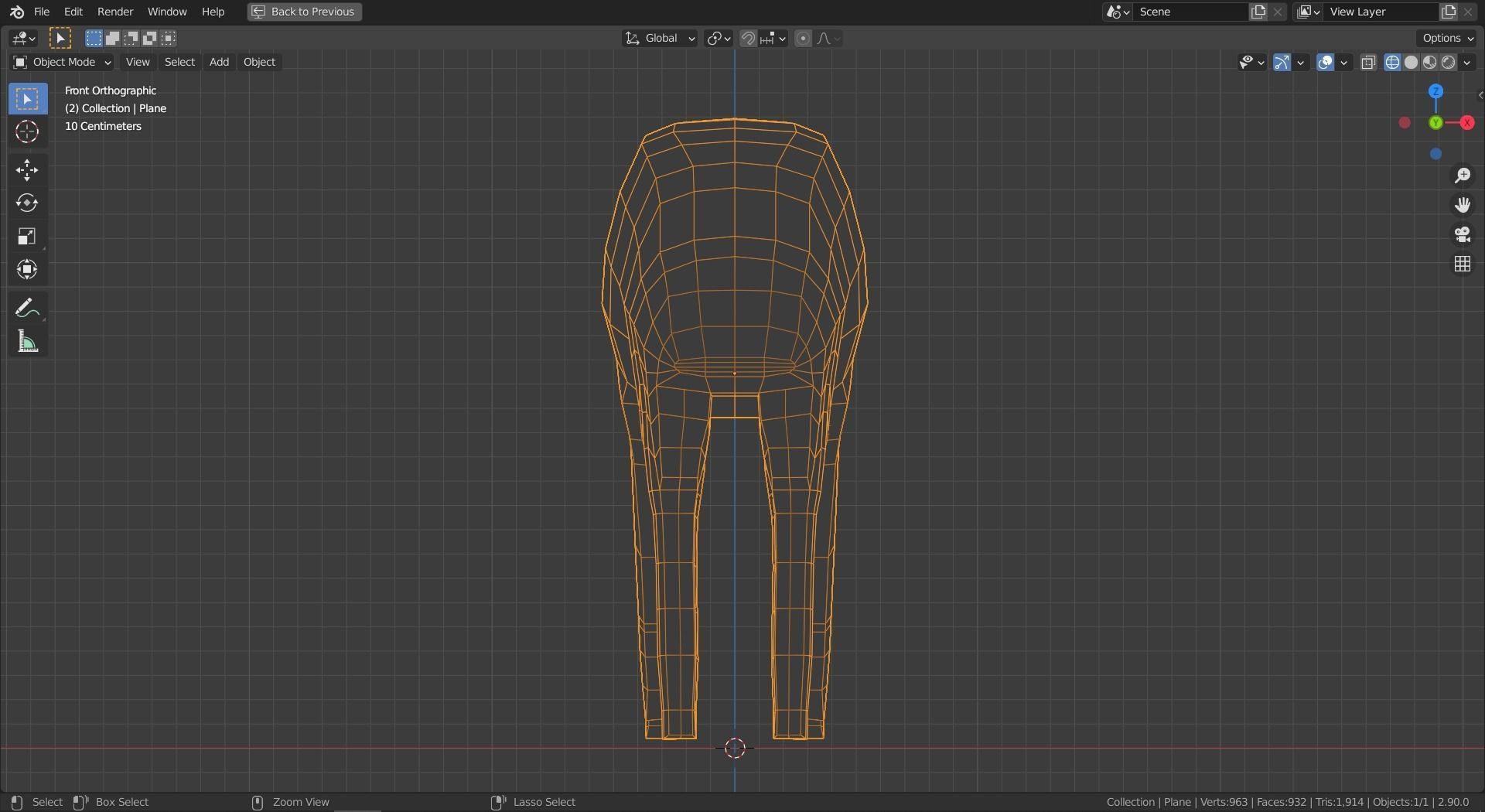Click the new scene icon beside Scene
Screen dimensions: 1485x812
(1259, 12)
